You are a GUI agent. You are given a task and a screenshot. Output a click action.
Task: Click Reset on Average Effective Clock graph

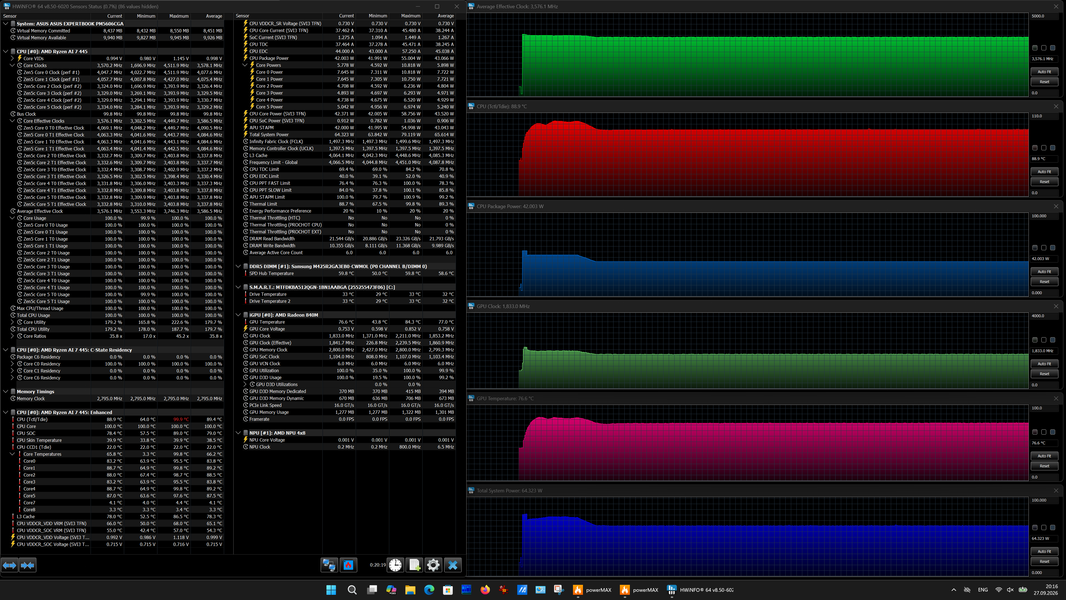click(1044, 82)
